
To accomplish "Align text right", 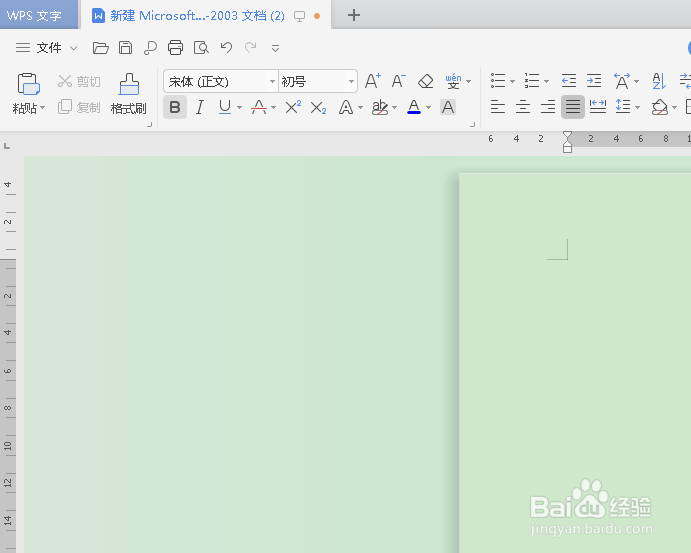I will coord(548,107).
